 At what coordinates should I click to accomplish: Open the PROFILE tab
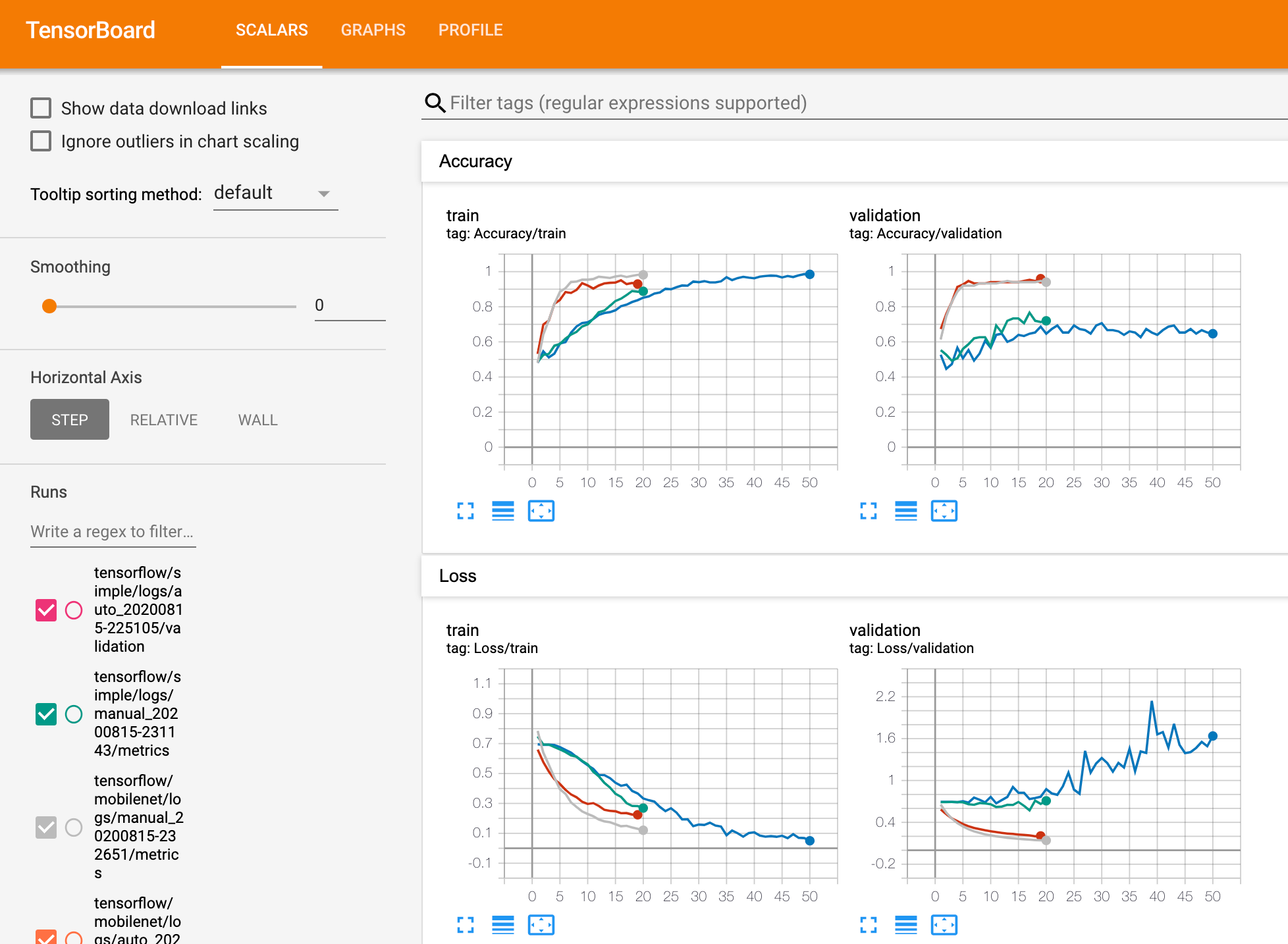[x=470, y=30]
